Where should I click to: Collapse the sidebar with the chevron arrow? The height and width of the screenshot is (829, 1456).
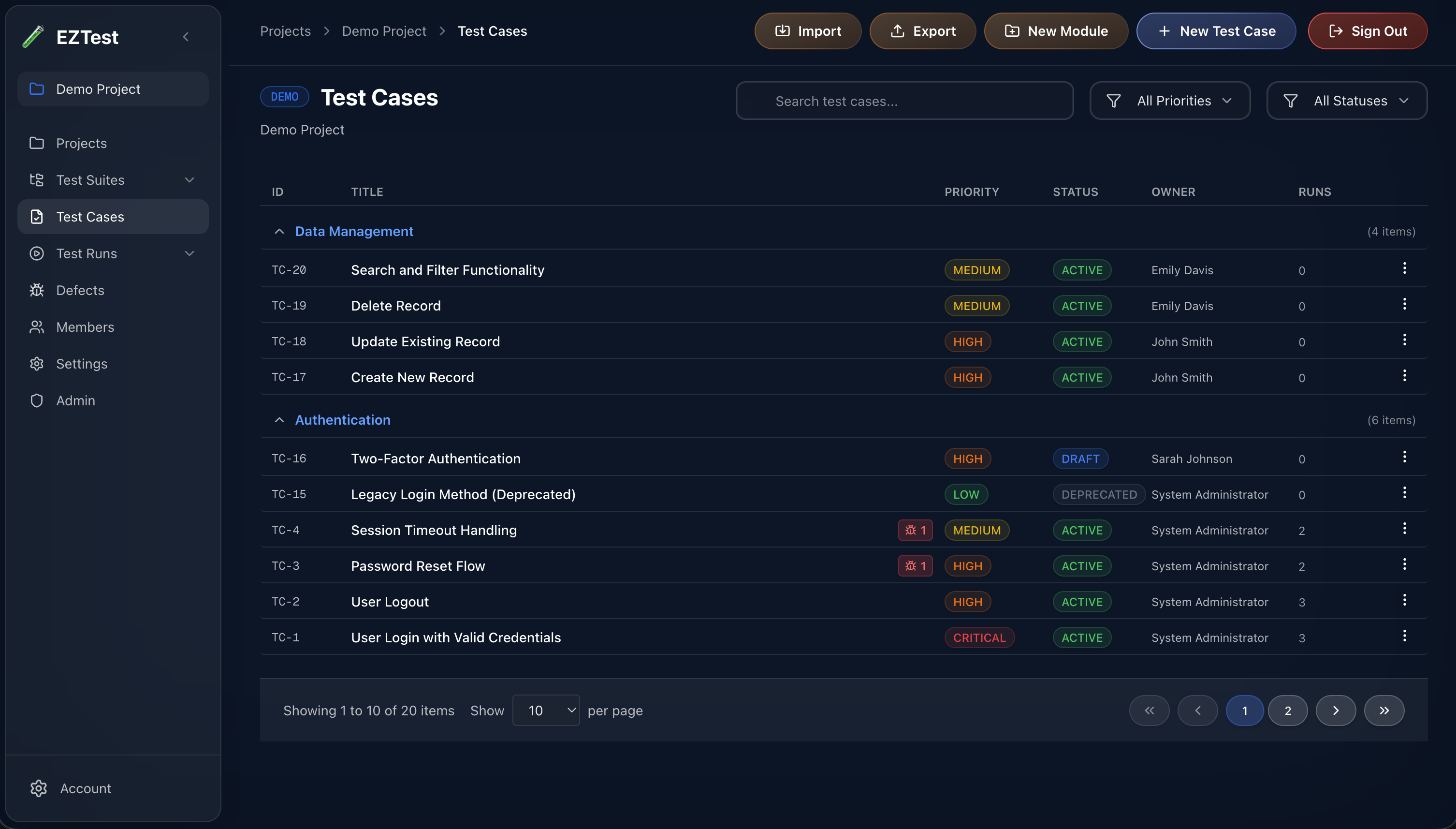click(x=186, y=36)
